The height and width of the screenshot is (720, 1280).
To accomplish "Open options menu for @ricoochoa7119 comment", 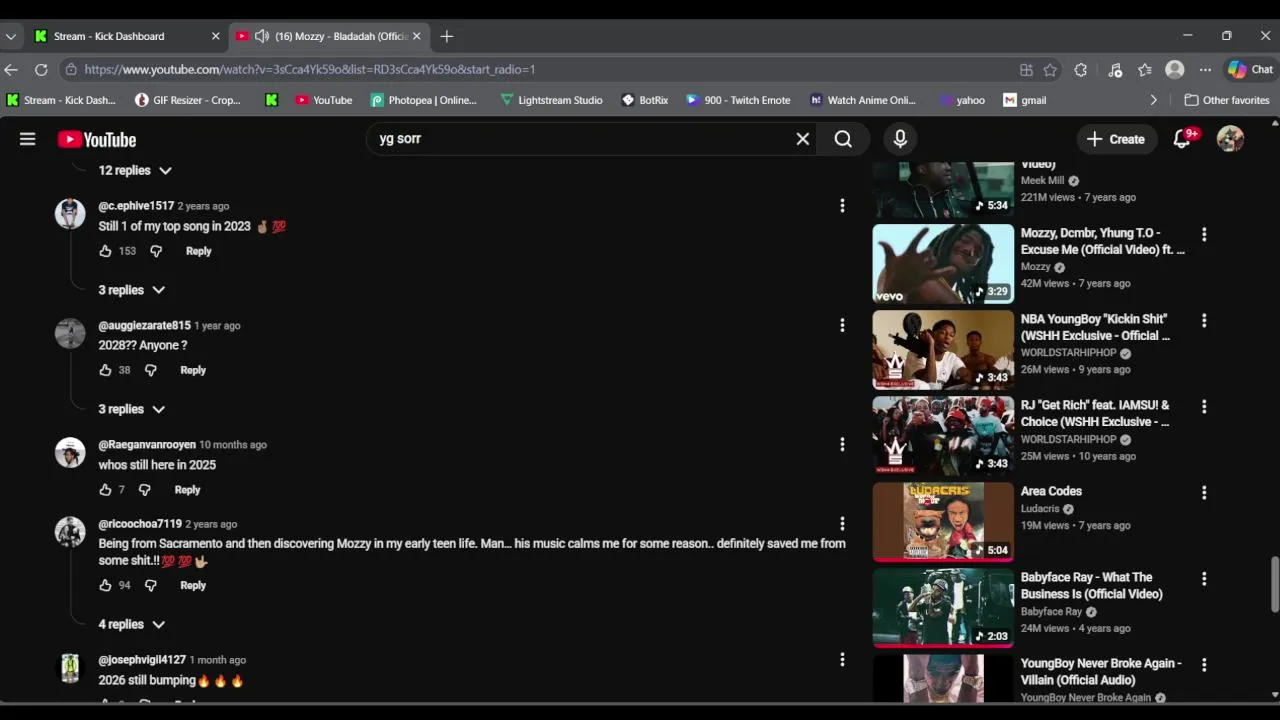I will [842, 524].
